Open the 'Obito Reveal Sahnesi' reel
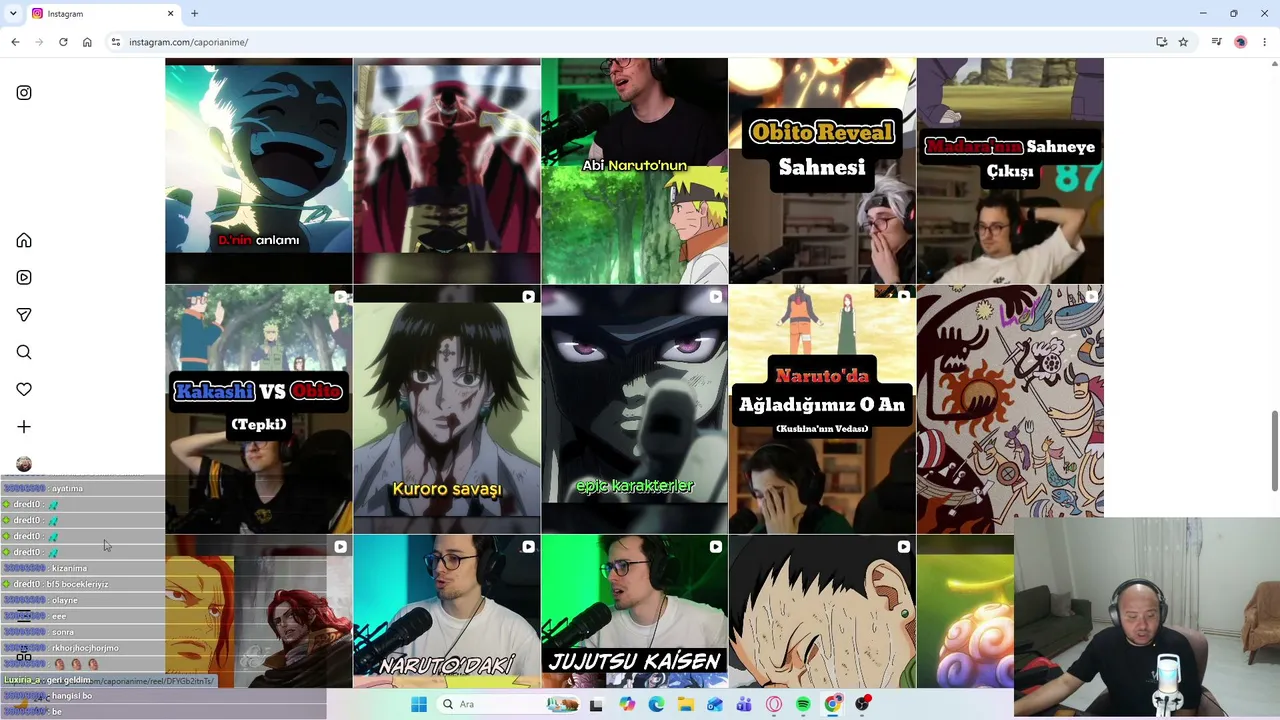 [822, 171]
